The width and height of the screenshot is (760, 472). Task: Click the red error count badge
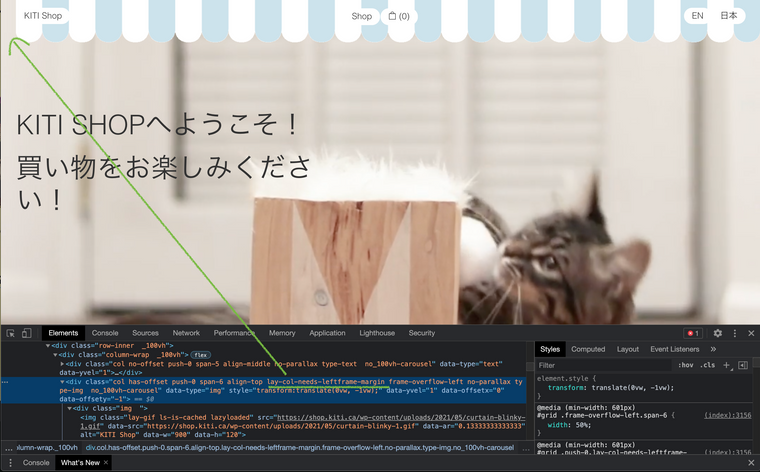pyautogui.click(x=692, y=333)
